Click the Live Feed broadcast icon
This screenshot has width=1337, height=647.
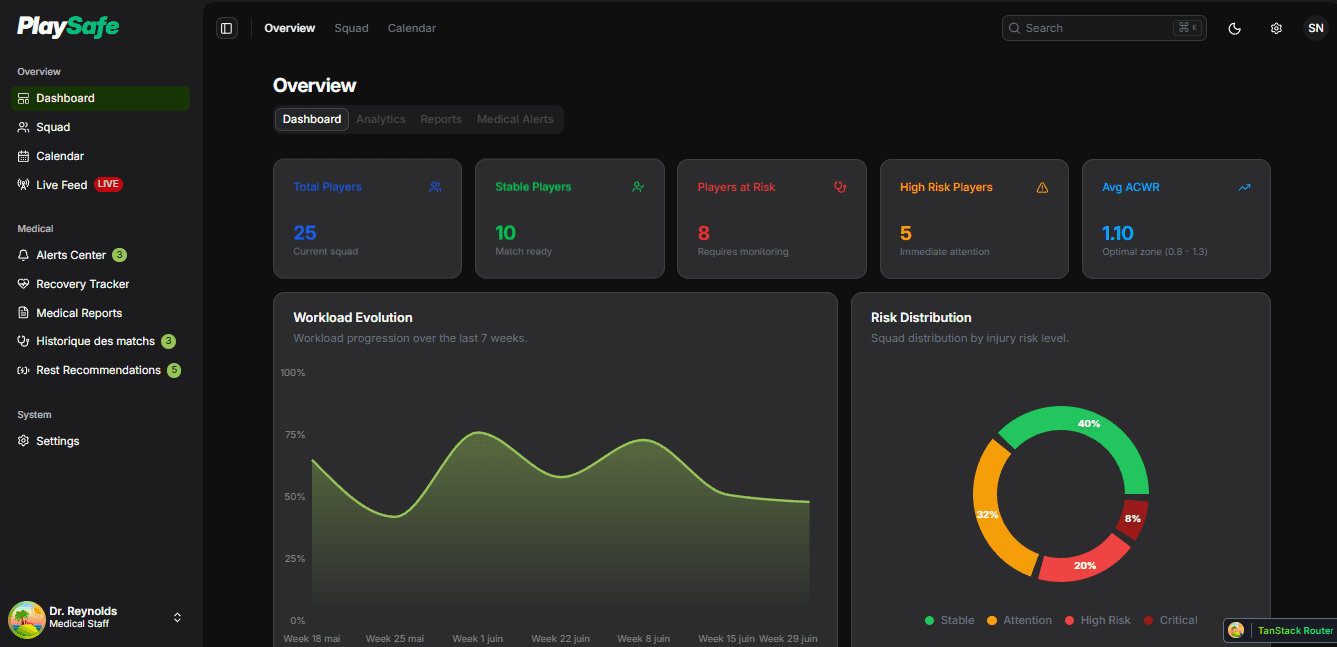click(x=24, y=185)
